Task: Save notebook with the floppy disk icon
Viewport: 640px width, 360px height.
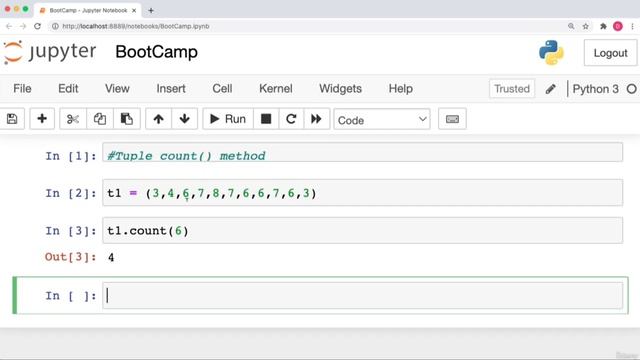Action: click(12, 119)
